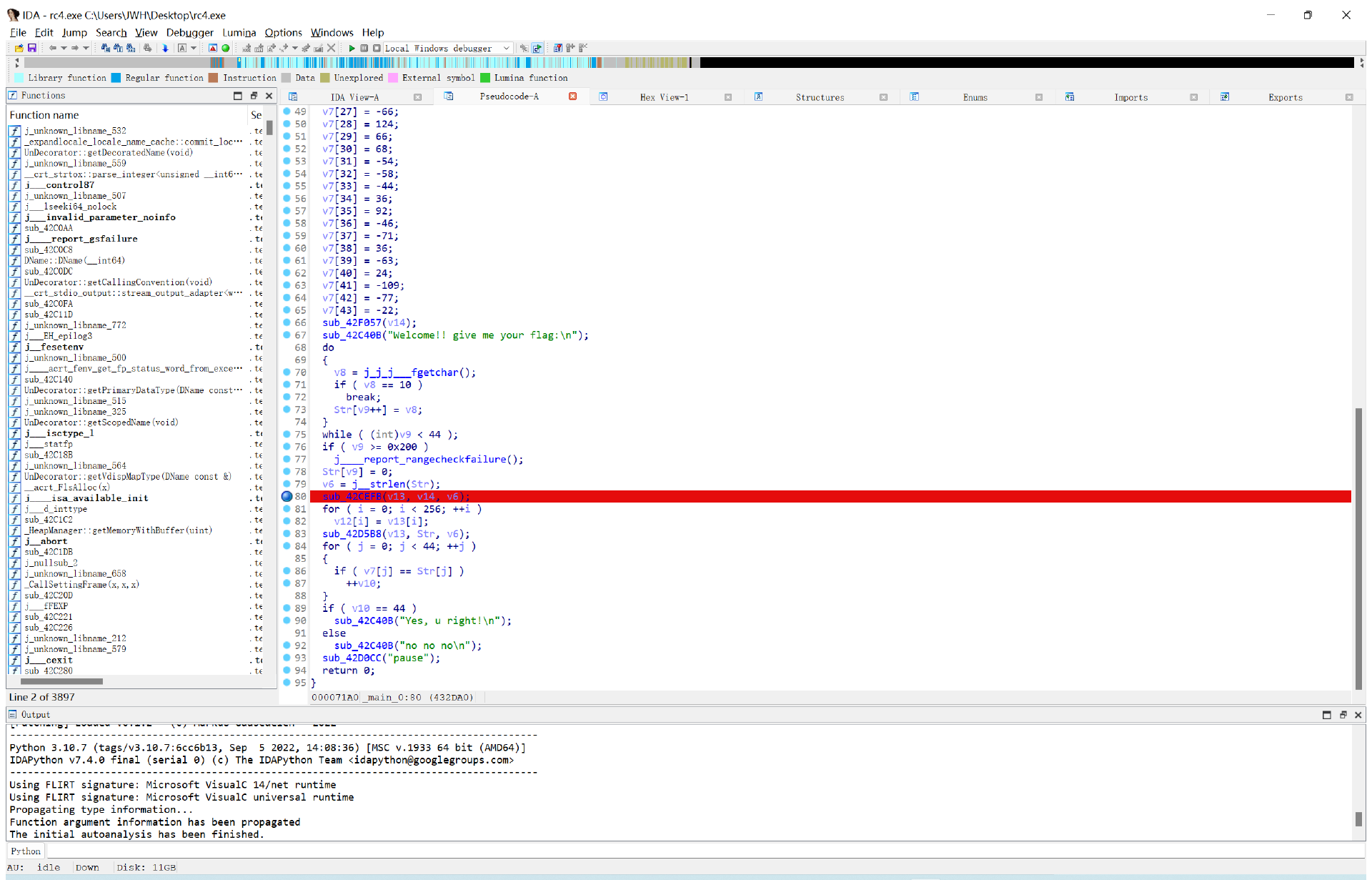The width and height of the screenshot is (1372, 880).
Task: Click the red triangle breakpoint icon
Action: (x=213, y=48)
